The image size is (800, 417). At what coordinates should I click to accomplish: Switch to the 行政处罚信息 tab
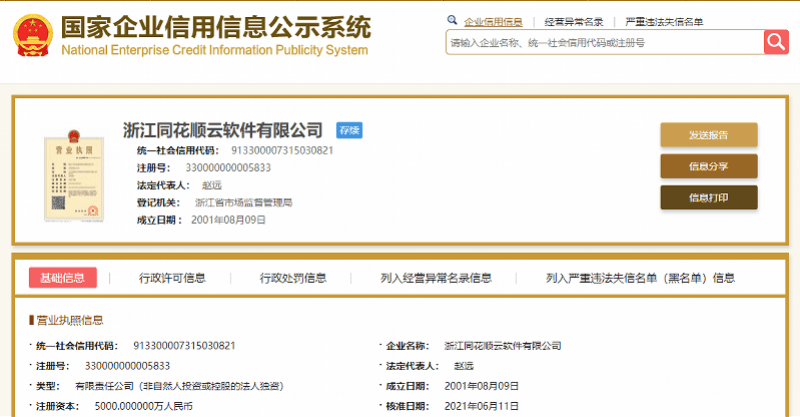[x=293, y=278]
